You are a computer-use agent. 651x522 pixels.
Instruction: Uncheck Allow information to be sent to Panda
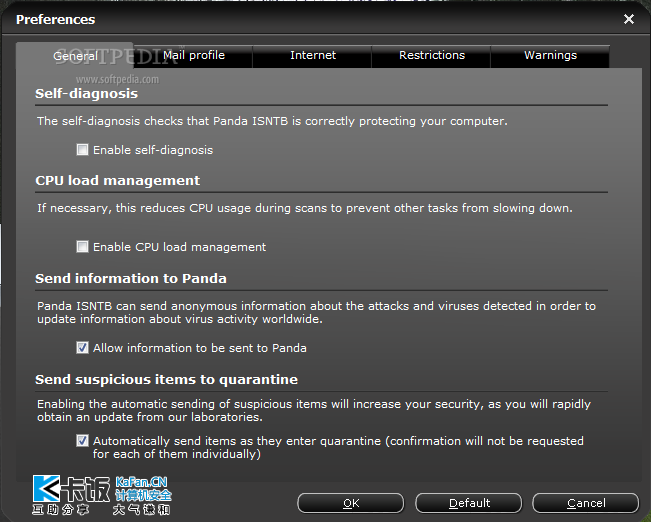point(82,348)
